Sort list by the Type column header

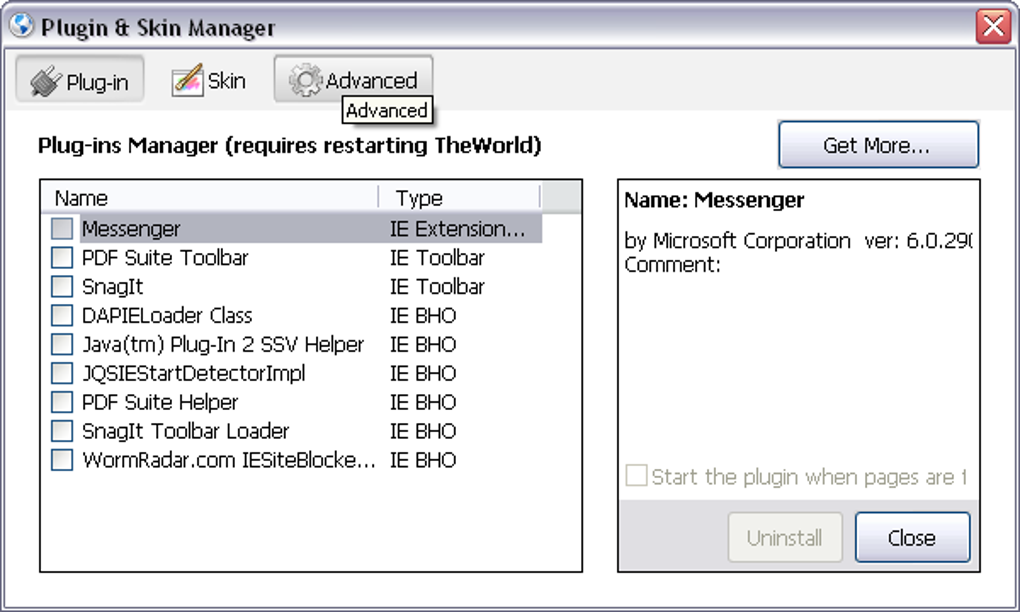pyautogui.click(x=459, y=197)
